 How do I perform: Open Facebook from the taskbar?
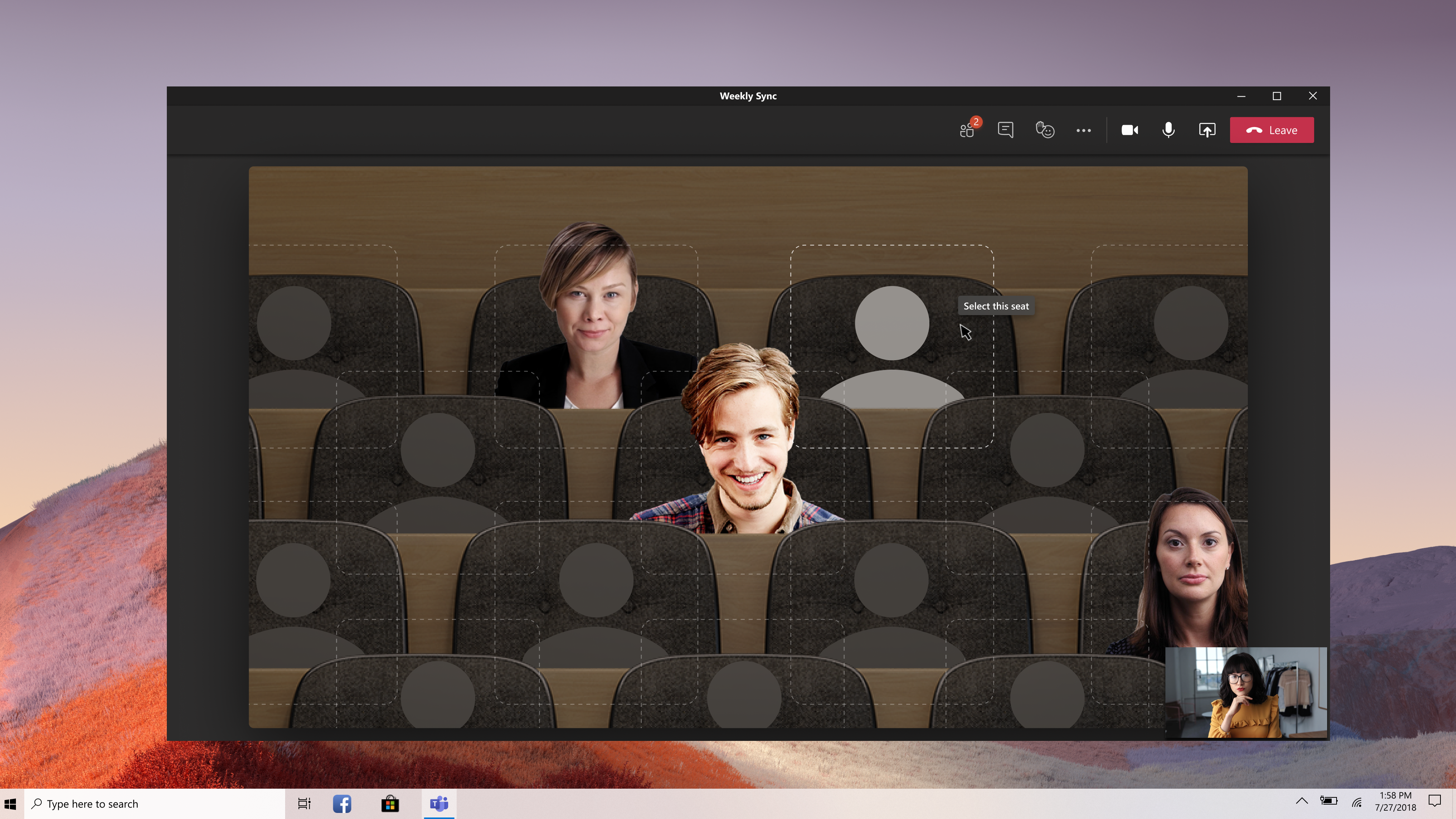pyautogui.click(x=342, y=803)
